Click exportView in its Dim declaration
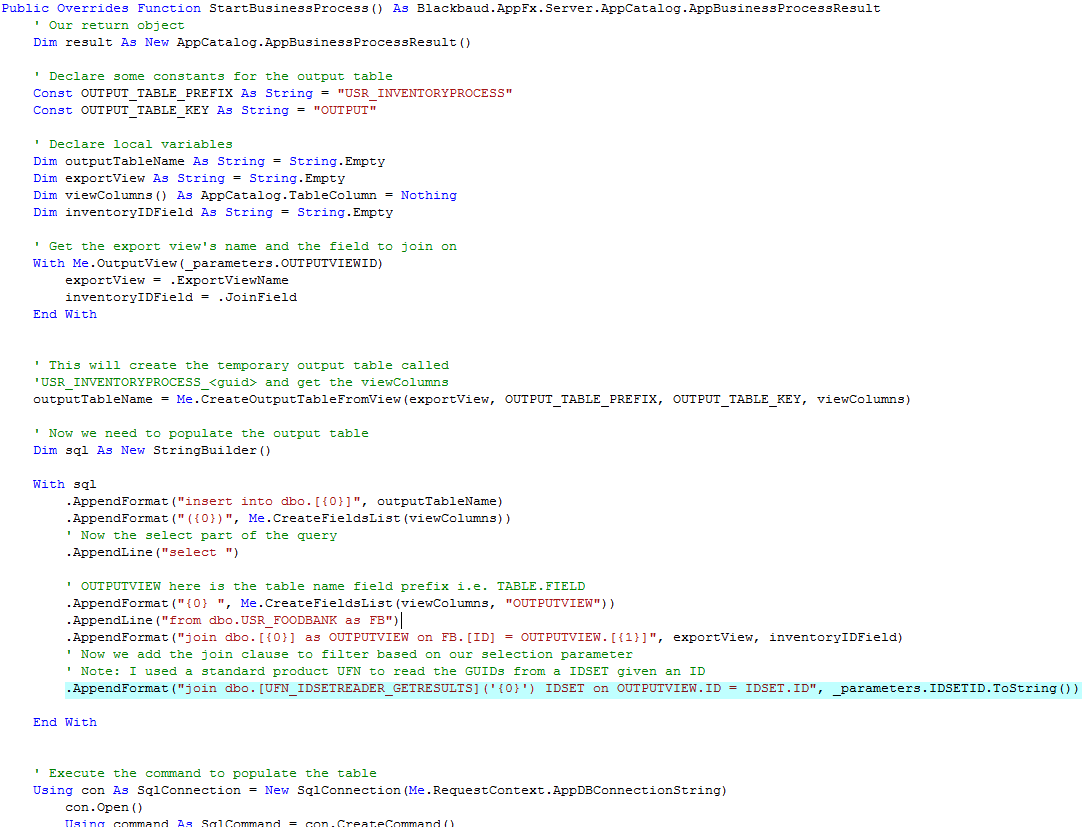This screenshot has width=1085, height=827. 105,179
